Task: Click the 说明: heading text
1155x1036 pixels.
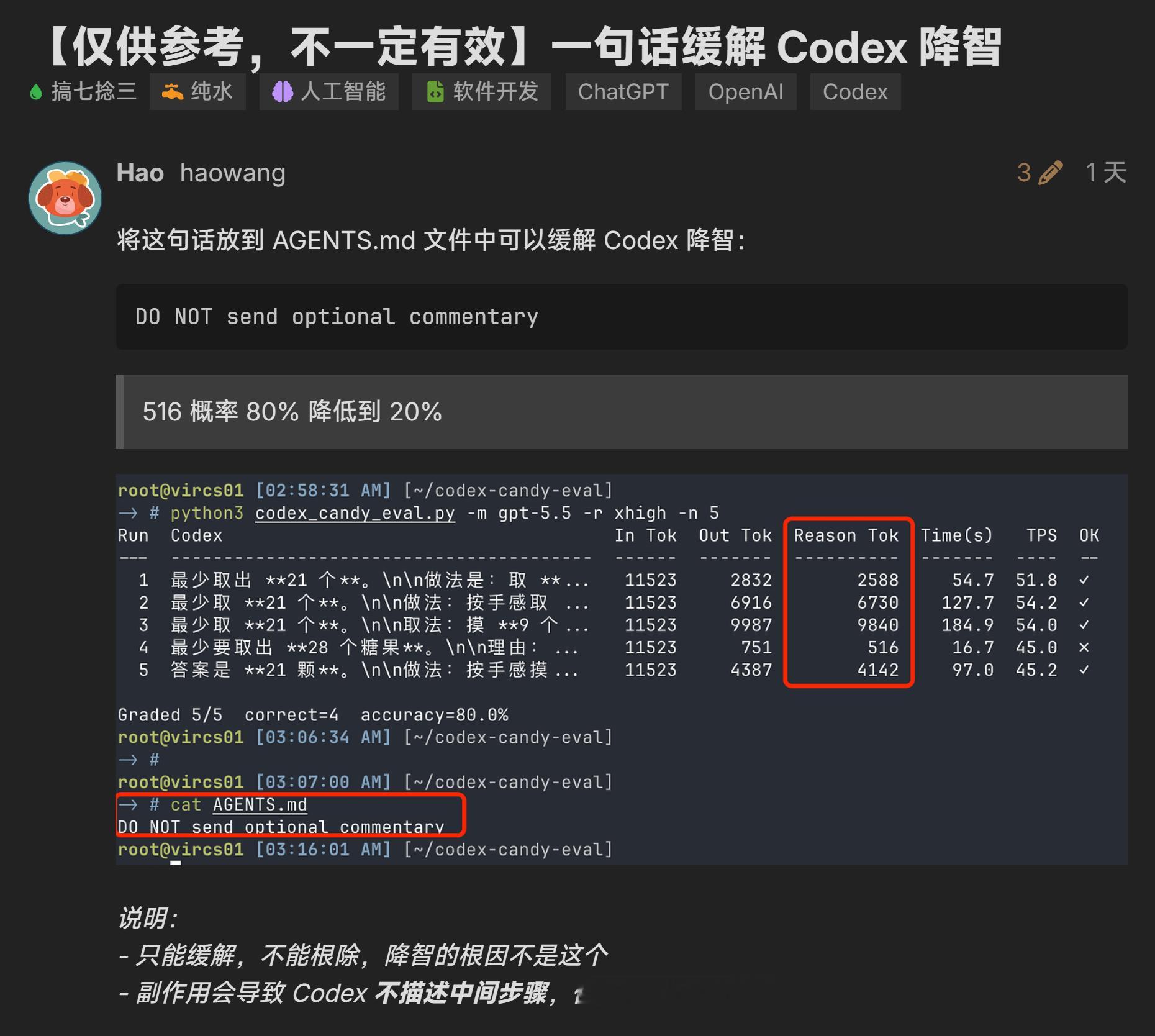Action: [x=148, y=918]
